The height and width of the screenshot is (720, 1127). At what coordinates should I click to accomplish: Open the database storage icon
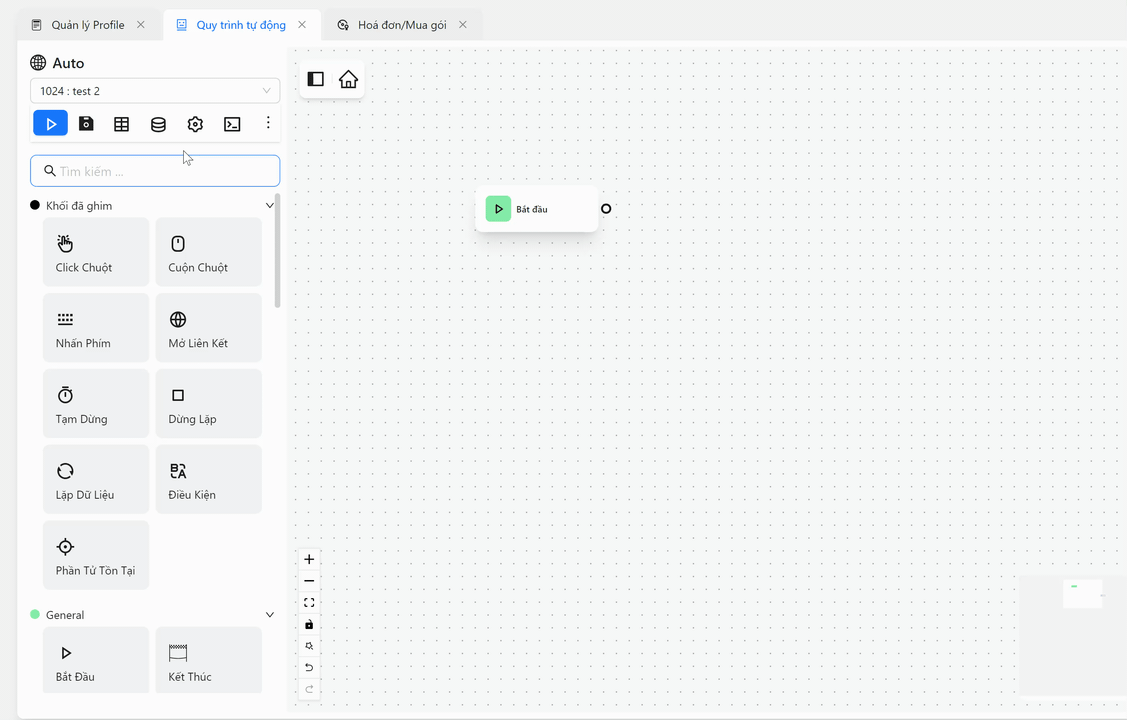[x=158, y=122]
